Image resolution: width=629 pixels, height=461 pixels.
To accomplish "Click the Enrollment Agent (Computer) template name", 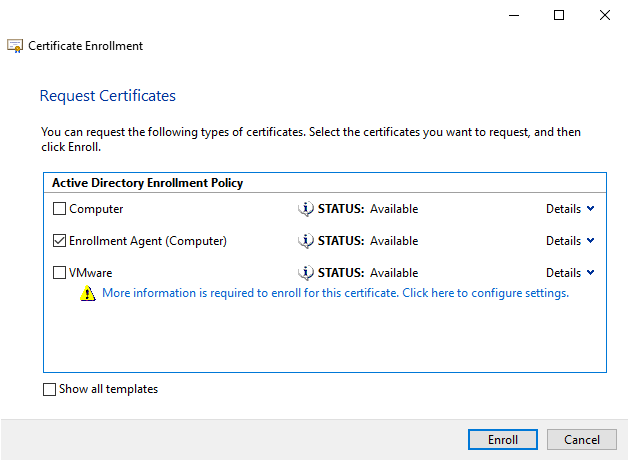I will coord(148,241).
